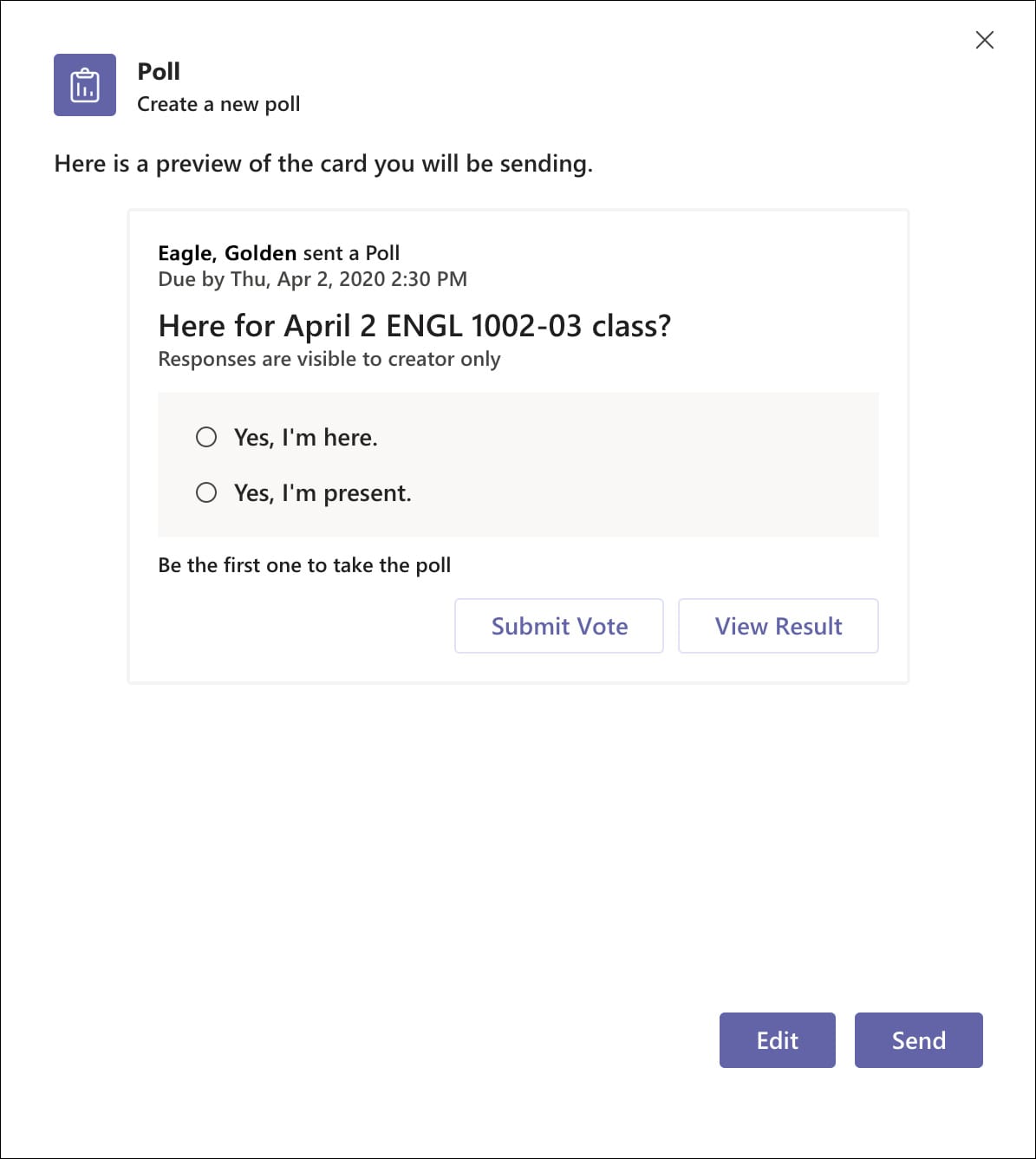Click the poll answer options panel
The width and height of the screenshot is (1036, 1159).
coord(518,465)
